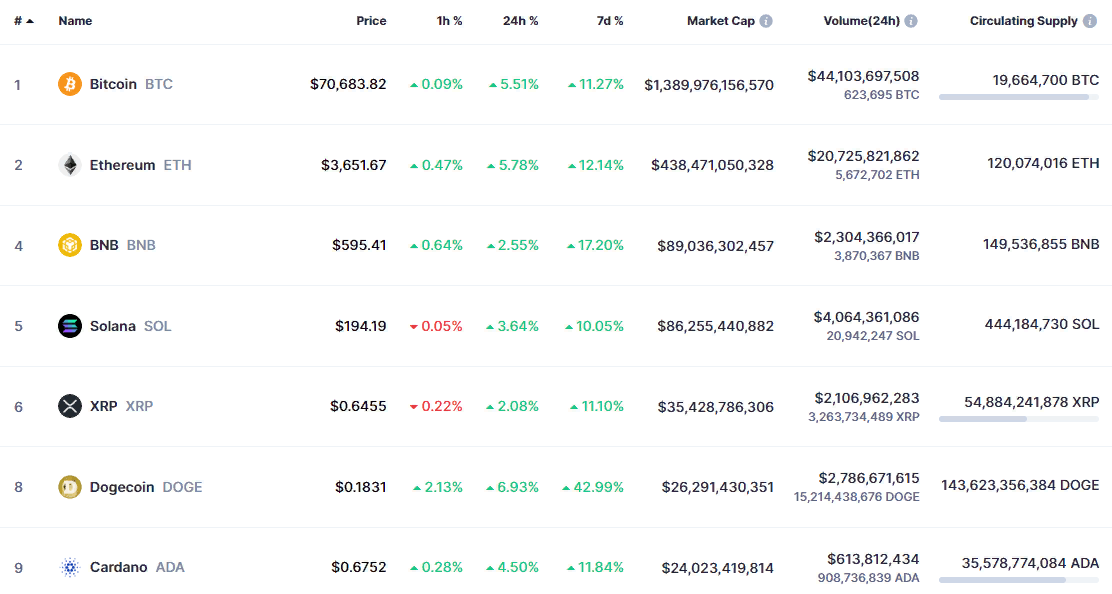The image size is (1112, 594).
Task: Click Bitcoin volume $44,103,697,508
Action: pyautogui.click(x=863, y=76)
